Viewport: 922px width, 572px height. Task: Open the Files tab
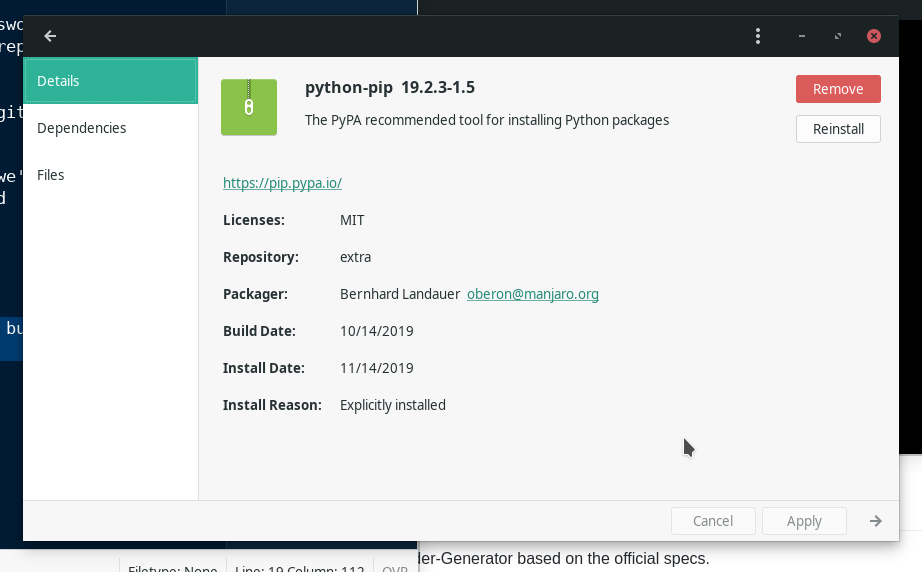coord(111,175)
